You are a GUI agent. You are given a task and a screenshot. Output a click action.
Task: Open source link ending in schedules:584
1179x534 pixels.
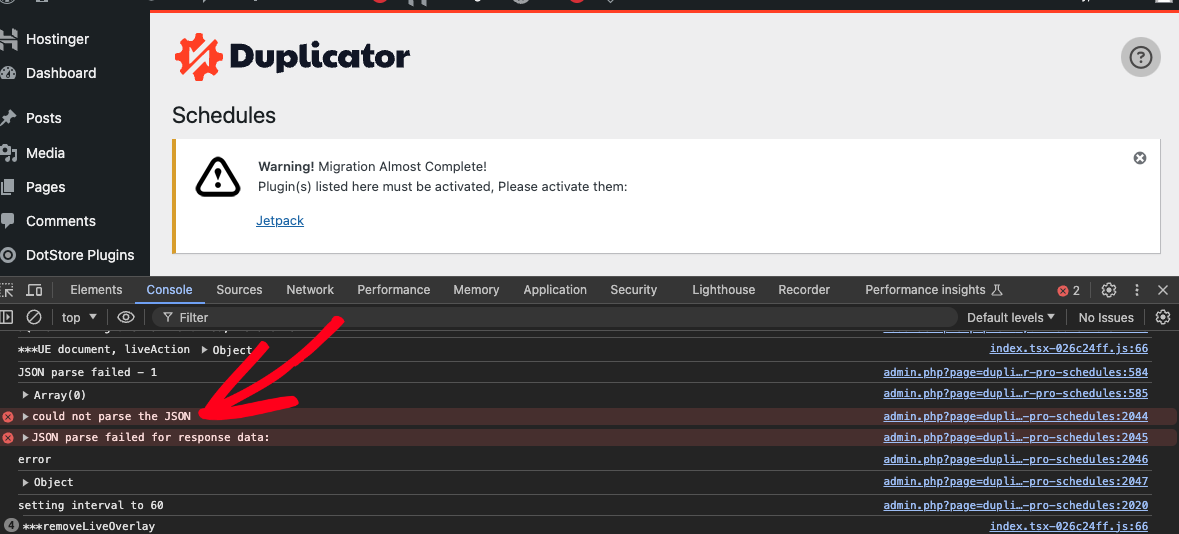pos(1015,372)
